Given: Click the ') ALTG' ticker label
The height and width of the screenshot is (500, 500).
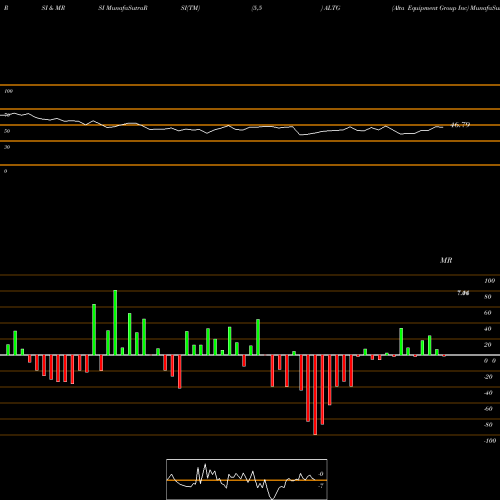Looking at the screenshot, I should click(330, 8).
